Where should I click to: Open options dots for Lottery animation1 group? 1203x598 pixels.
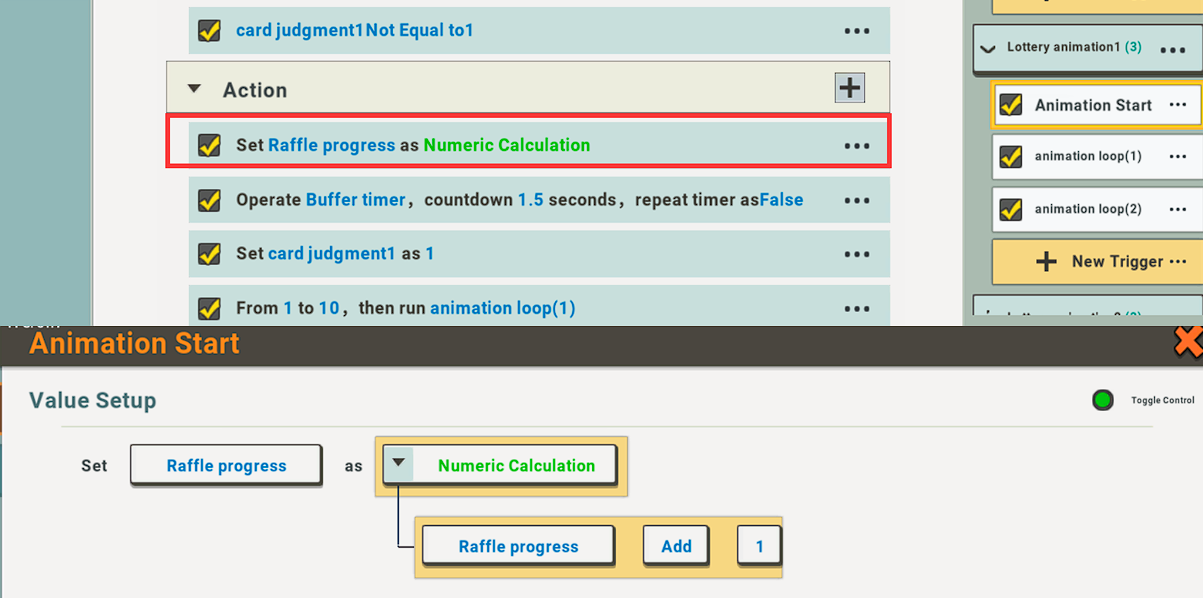[x=1172, y=49]
